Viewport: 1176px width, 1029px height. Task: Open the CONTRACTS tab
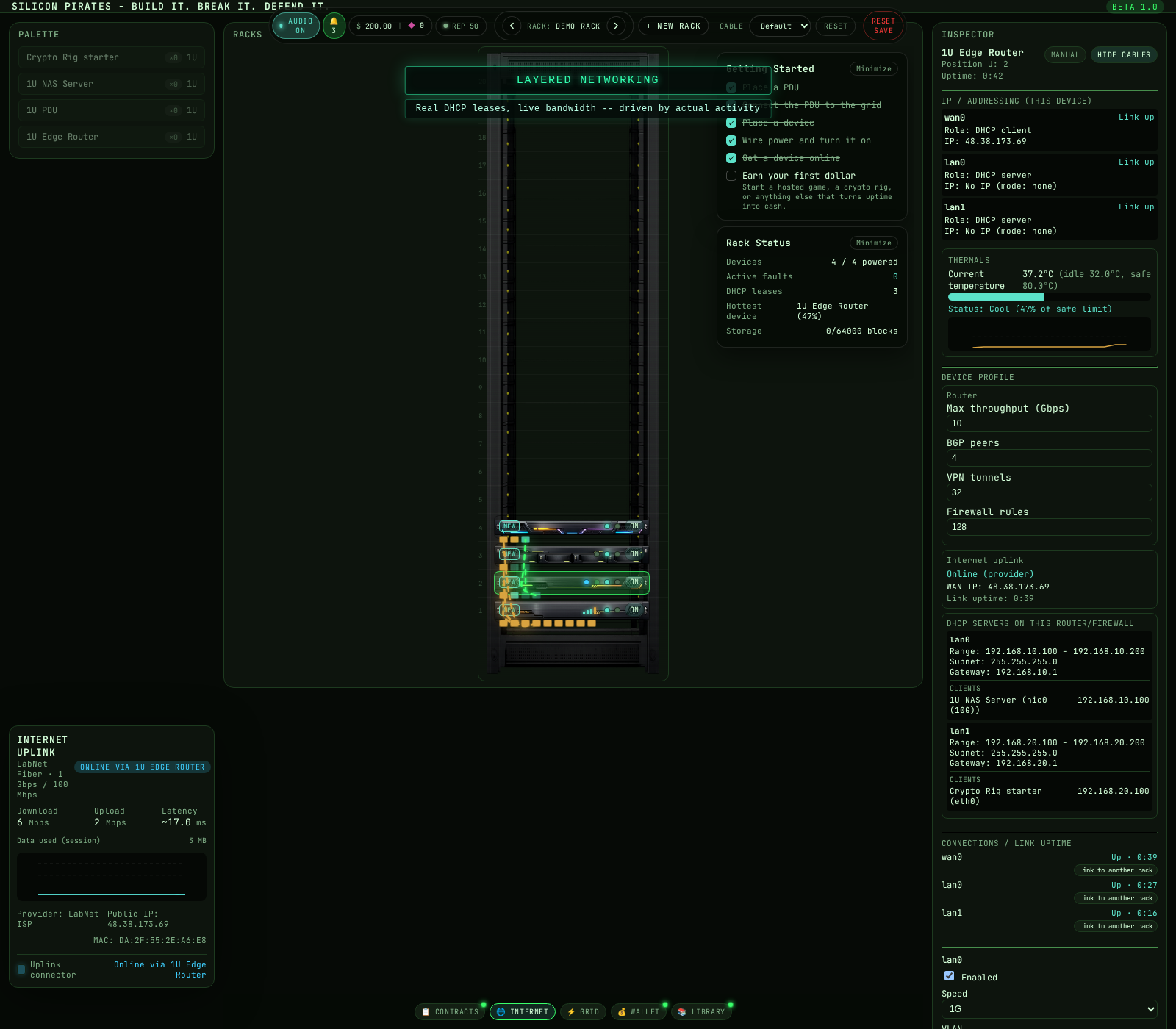pos(451,1012)
